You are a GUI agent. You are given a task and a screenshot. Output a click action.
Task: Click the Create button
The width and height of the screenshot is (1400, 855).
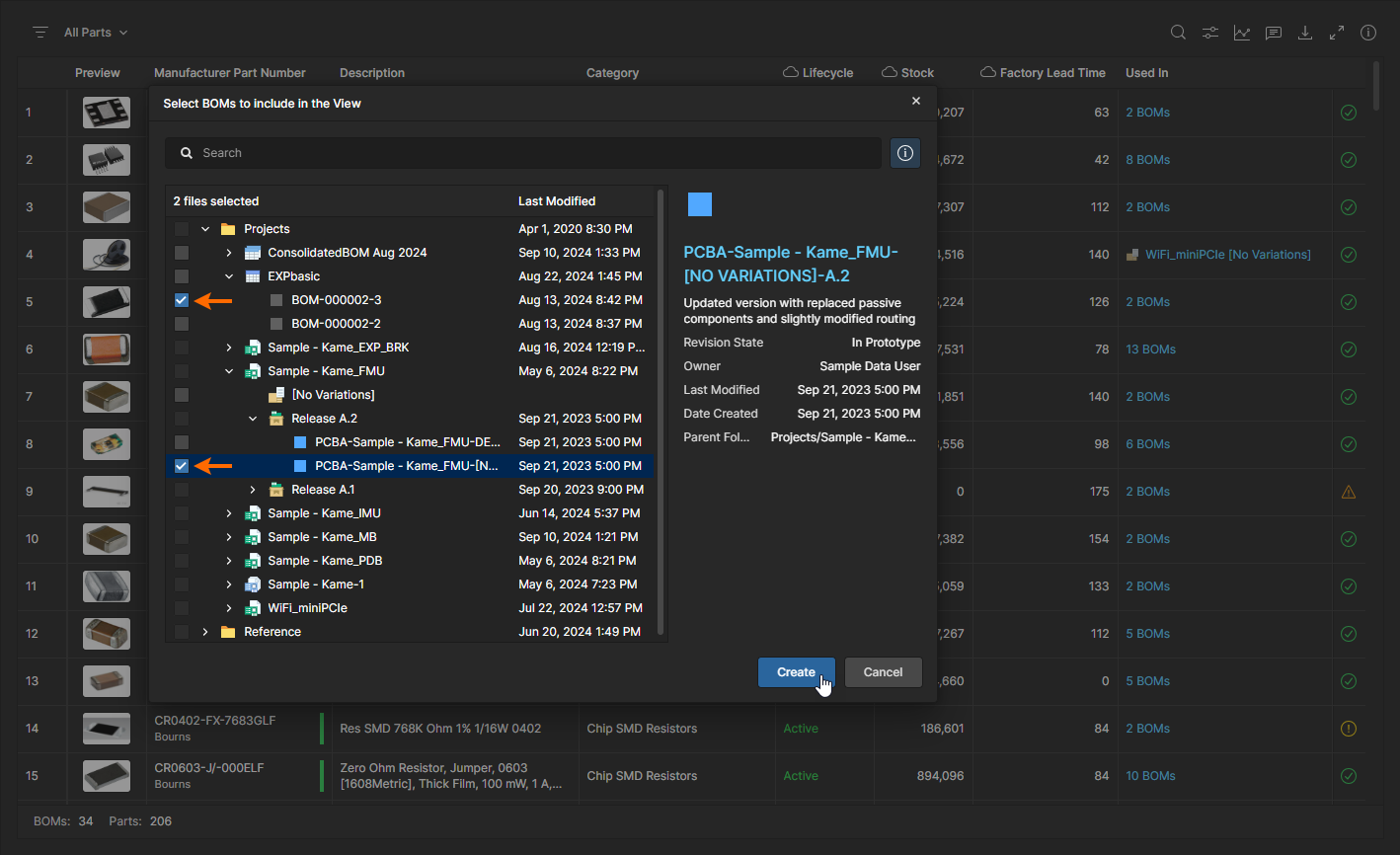tap(796, 672)
